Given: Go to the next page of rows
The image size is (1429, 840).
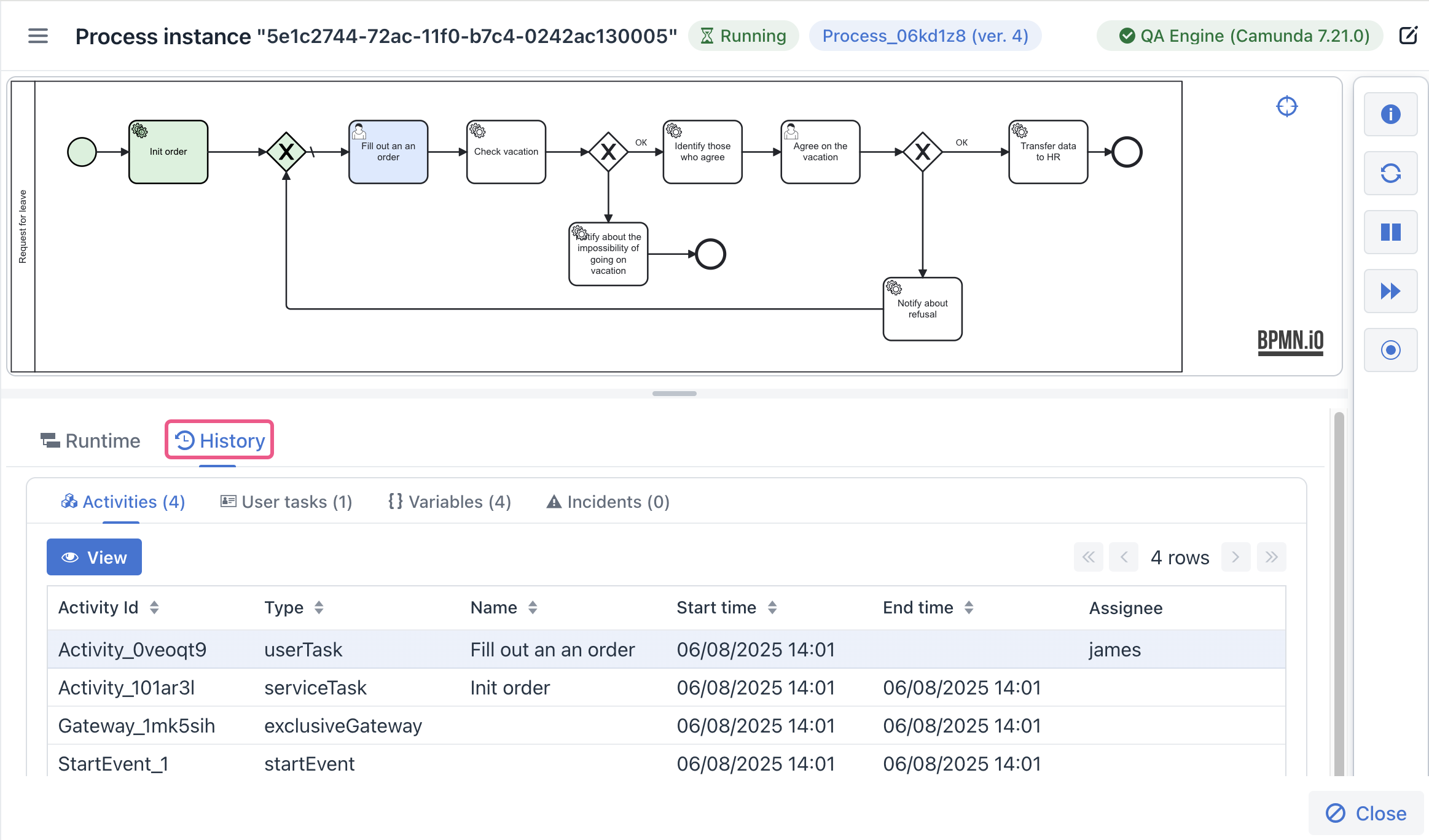Looking at the screenshot, I should (1236, 557).
